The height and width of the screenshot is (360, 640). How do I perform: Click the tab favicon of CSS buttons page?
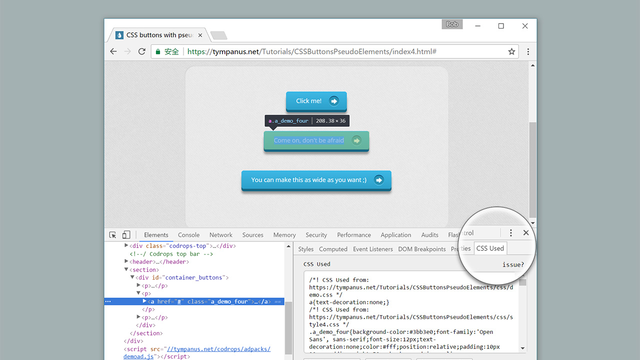pos(119,35)
